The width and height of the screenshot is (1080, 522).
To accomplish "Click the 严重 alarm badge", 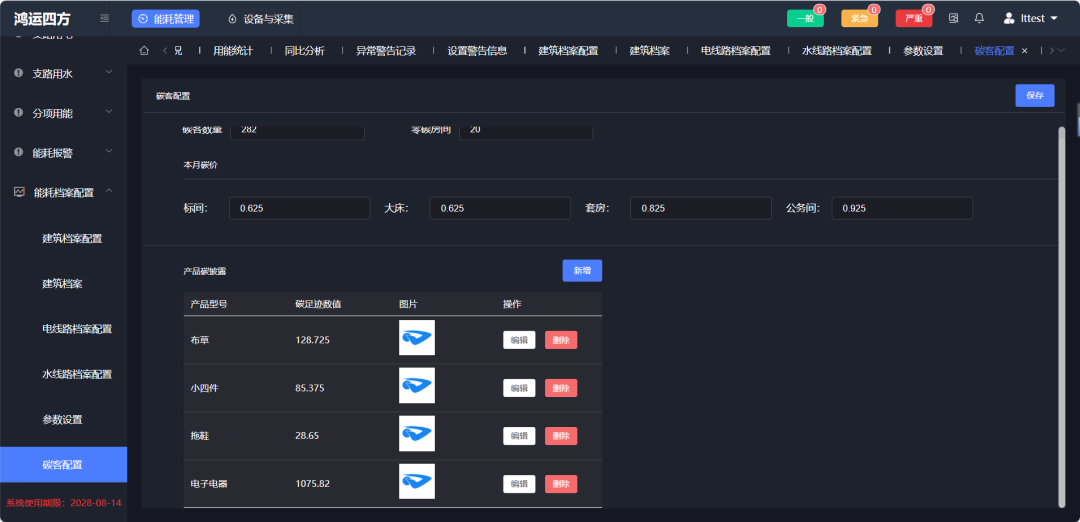I will pos(913,18).
